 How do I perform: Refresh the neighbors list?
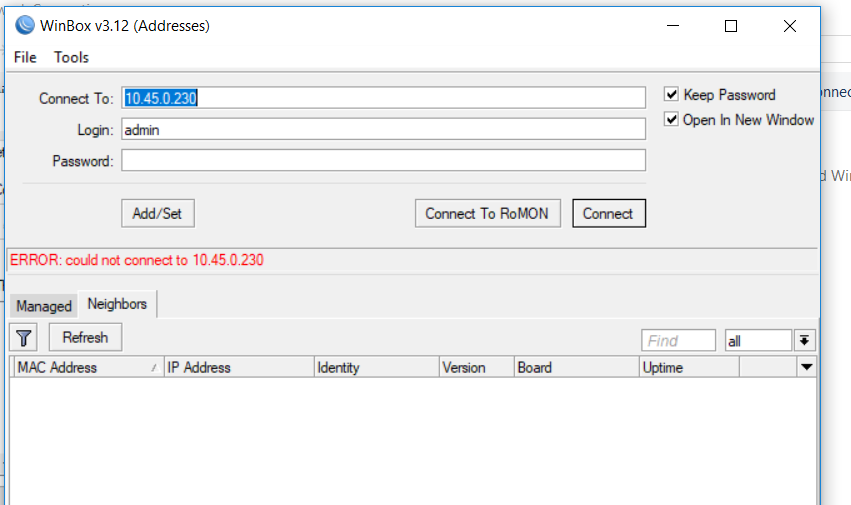pos(85,337)
